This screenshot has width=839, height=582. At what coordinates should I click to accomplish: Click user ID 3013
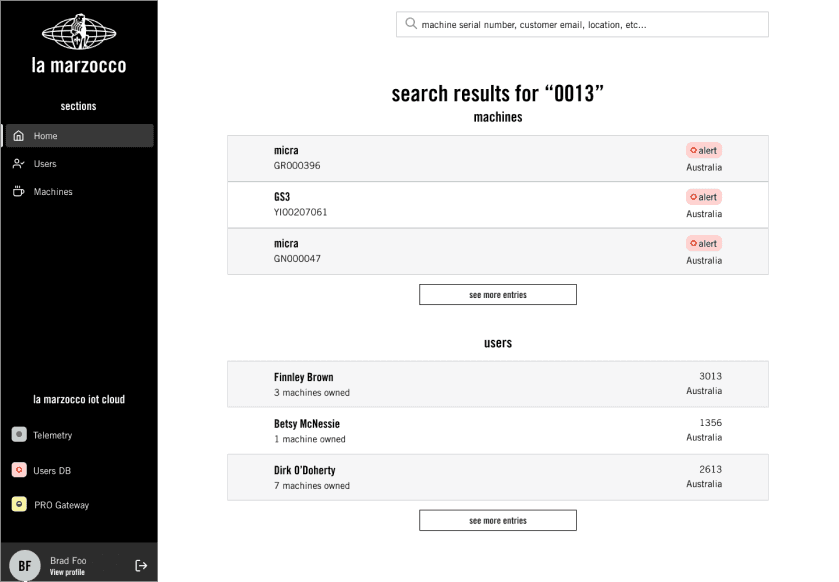coord(711,376)
